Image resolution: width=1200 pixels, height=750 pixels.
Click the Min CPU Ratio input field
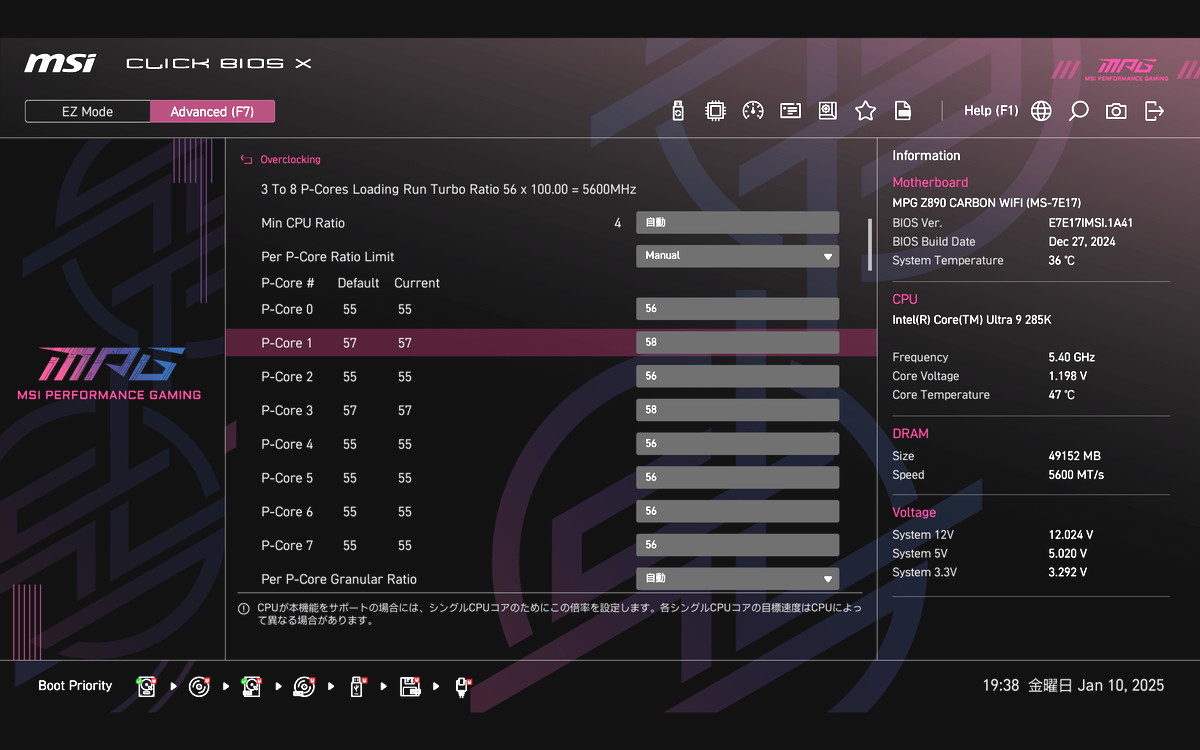point(738,223)
